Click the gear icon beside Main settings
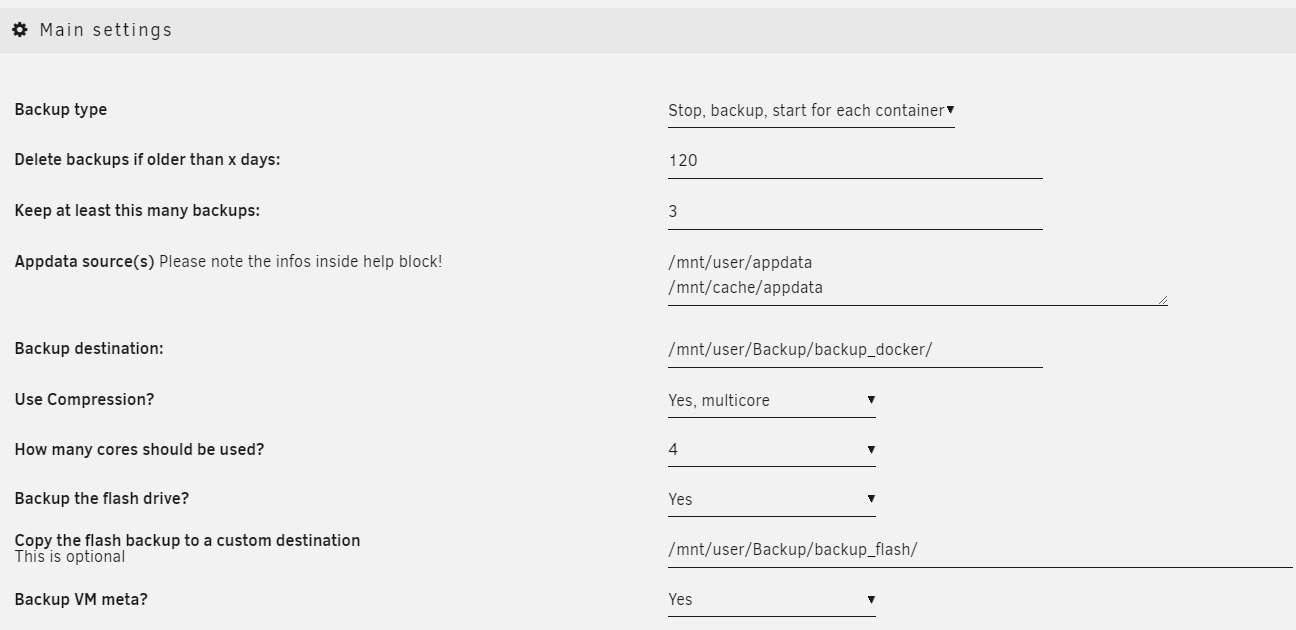 click(20, 30)
